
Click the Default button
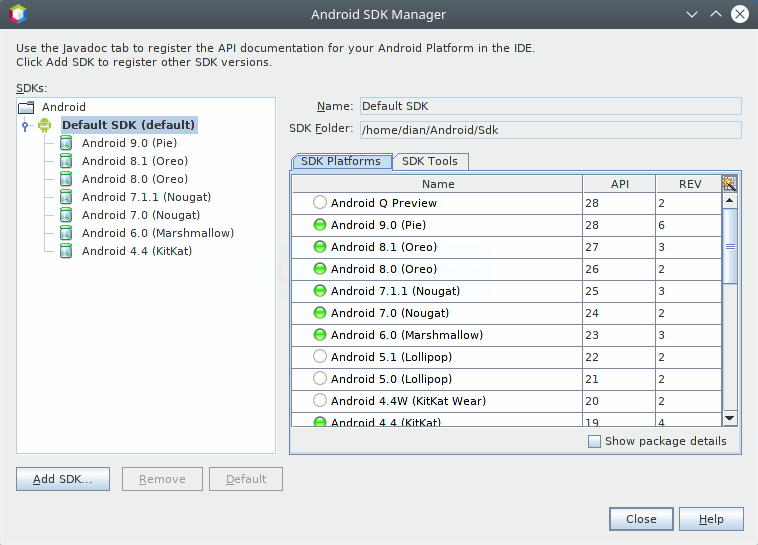[246, 479]
